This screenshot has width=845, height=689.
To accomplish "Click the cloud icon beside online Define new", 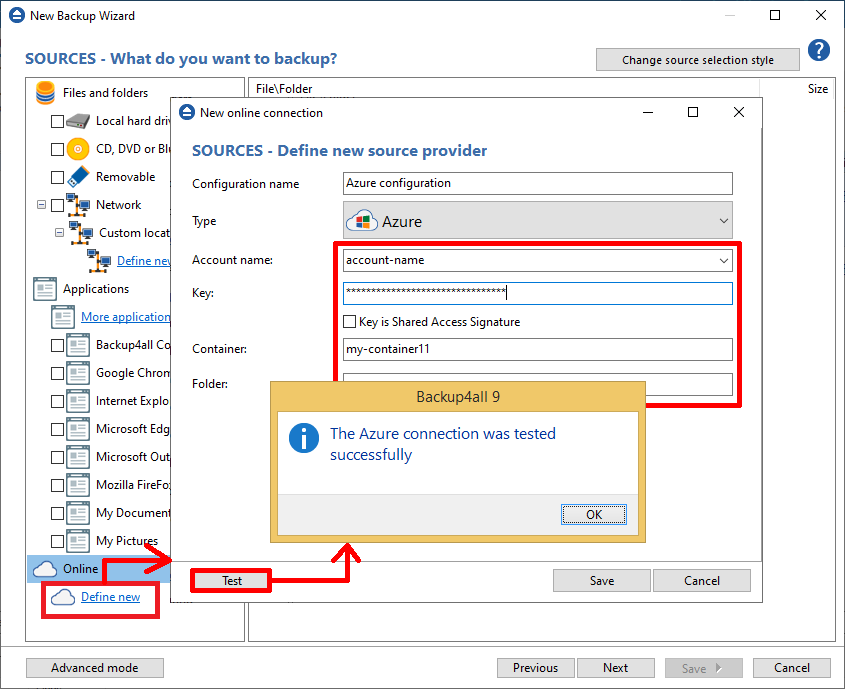I will pyautogui.click(x=63, y=597).
